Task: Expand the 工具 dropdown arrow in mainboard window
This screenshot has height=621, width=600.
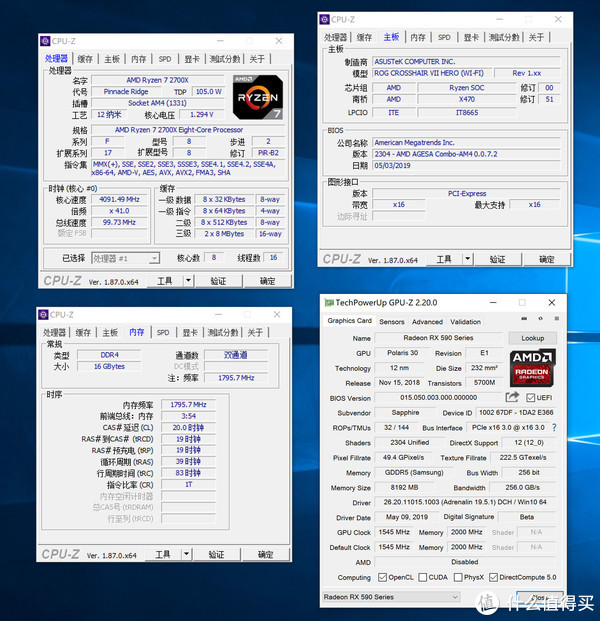Action: pyautogui.click(x=467, y=259)
